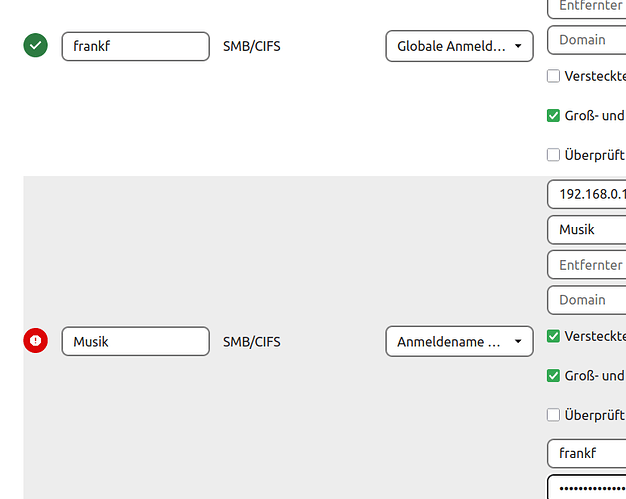626x499 pixels.
Task: Click SMB/CIFS label in Musik row
Action: (251, 342)
